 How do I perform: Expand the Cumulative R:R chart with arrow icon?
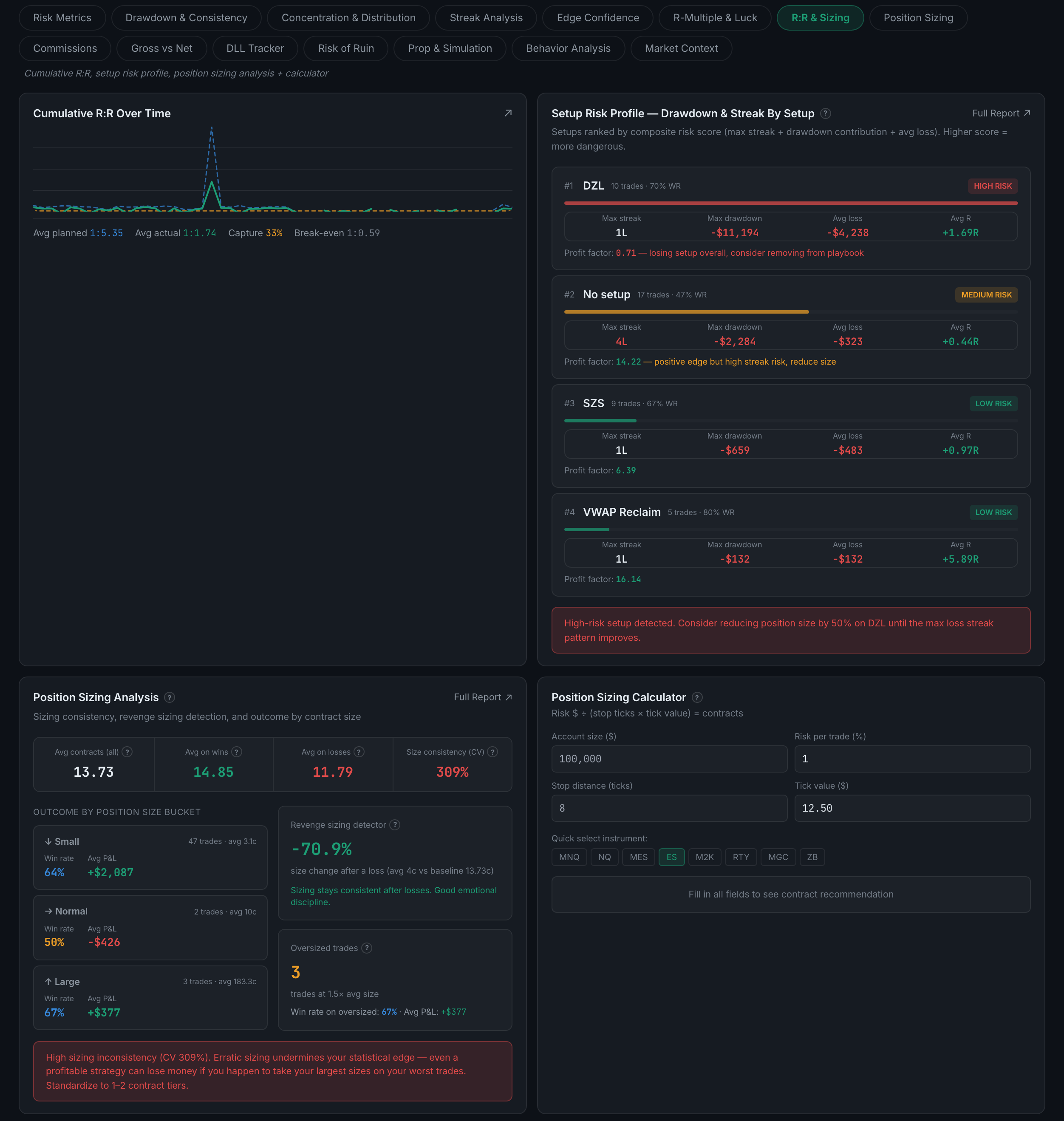(x=508, y=113)
